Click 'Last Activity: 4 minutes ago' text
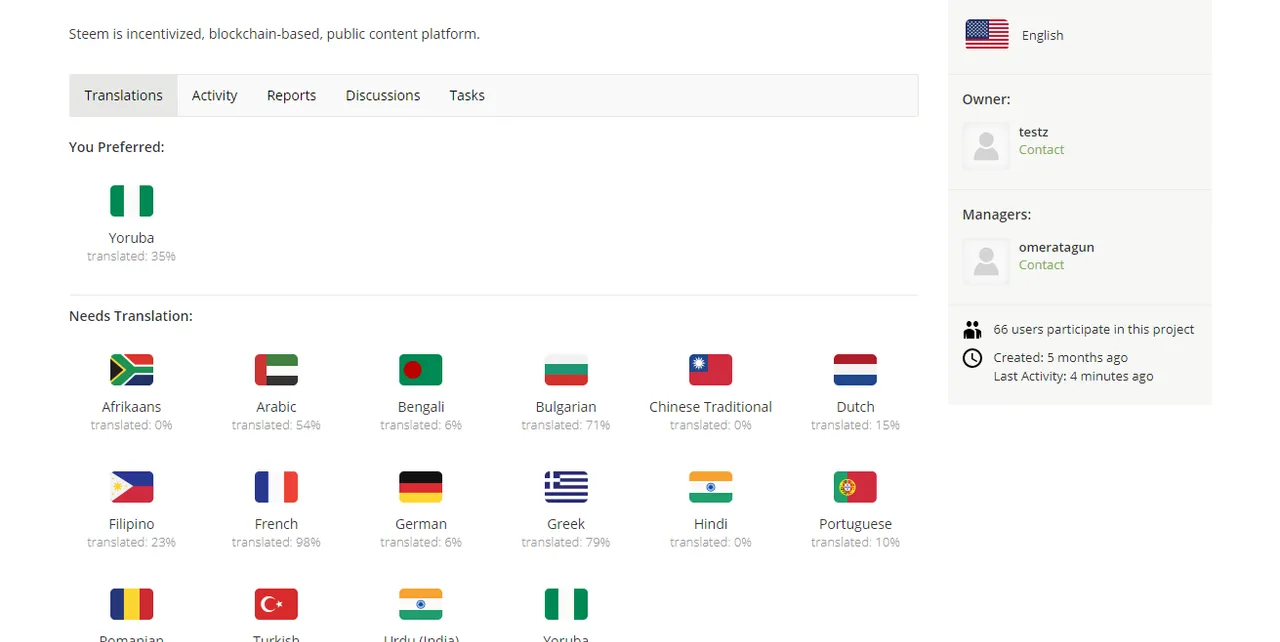 pos(1073,377)
